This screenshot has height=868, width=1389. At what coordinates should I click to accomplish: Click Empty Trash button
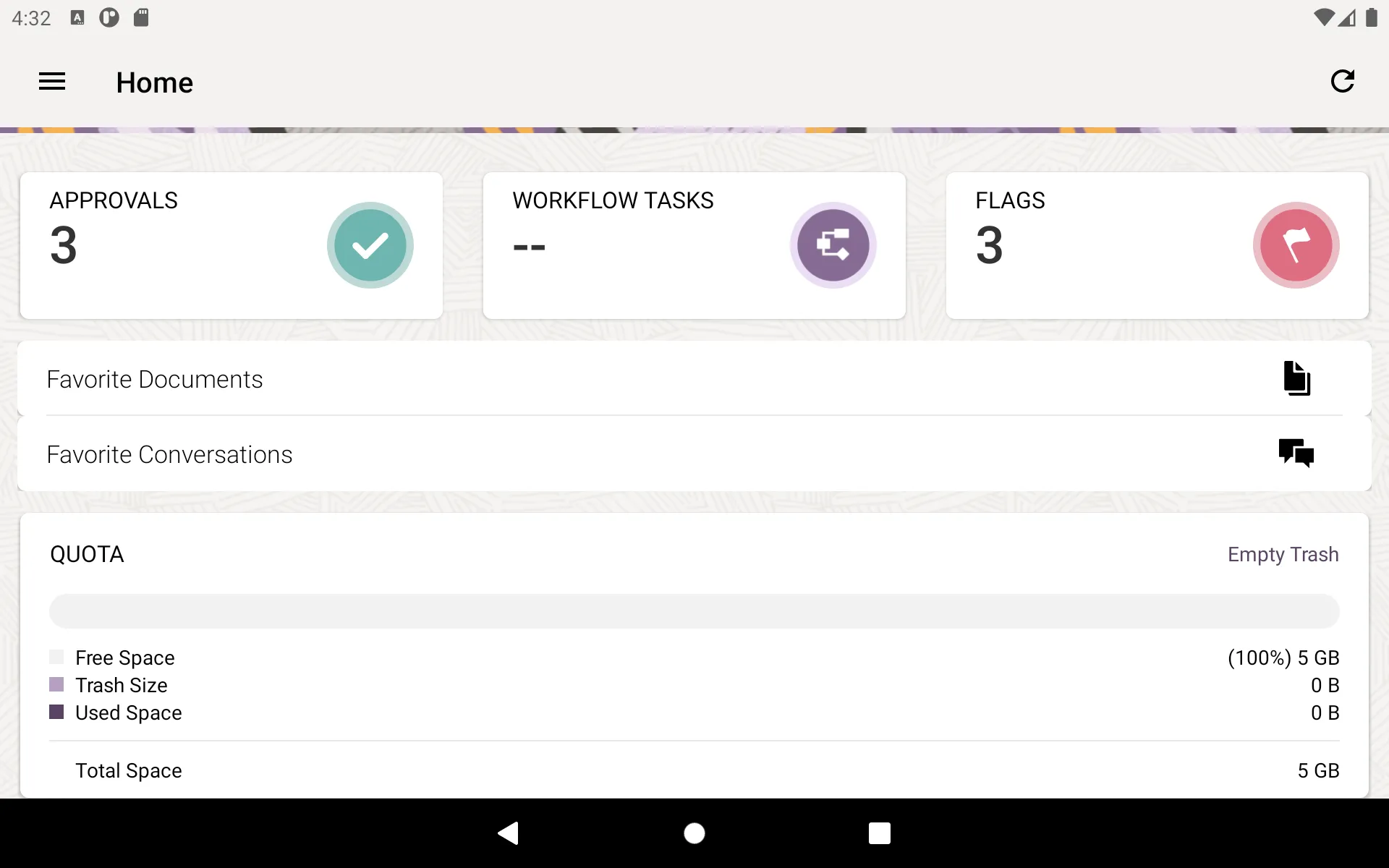1283,553
